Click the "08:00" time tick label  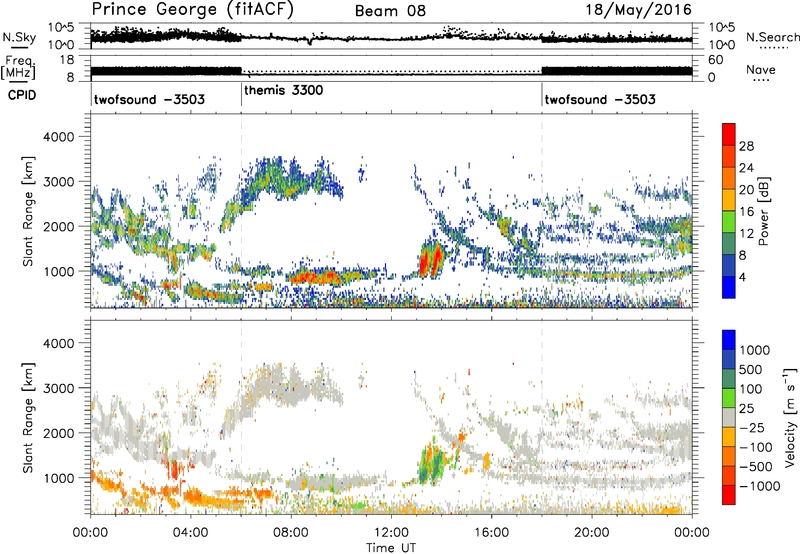(x=291, y=533)
